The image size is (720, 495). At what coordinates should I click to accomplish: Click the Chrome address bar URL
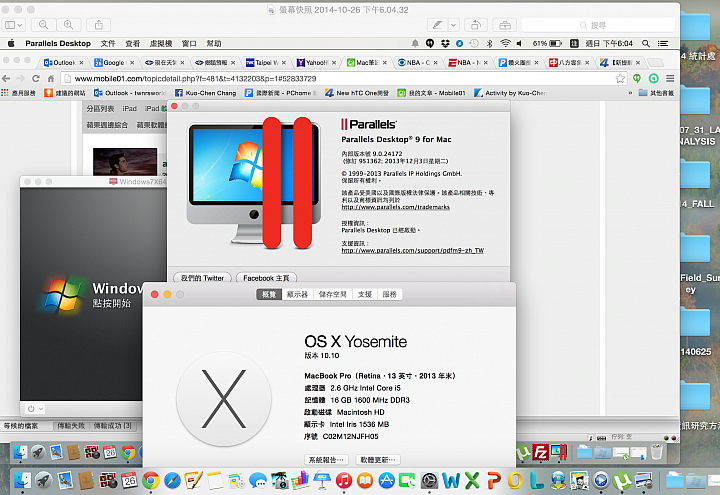click(195, 79)
